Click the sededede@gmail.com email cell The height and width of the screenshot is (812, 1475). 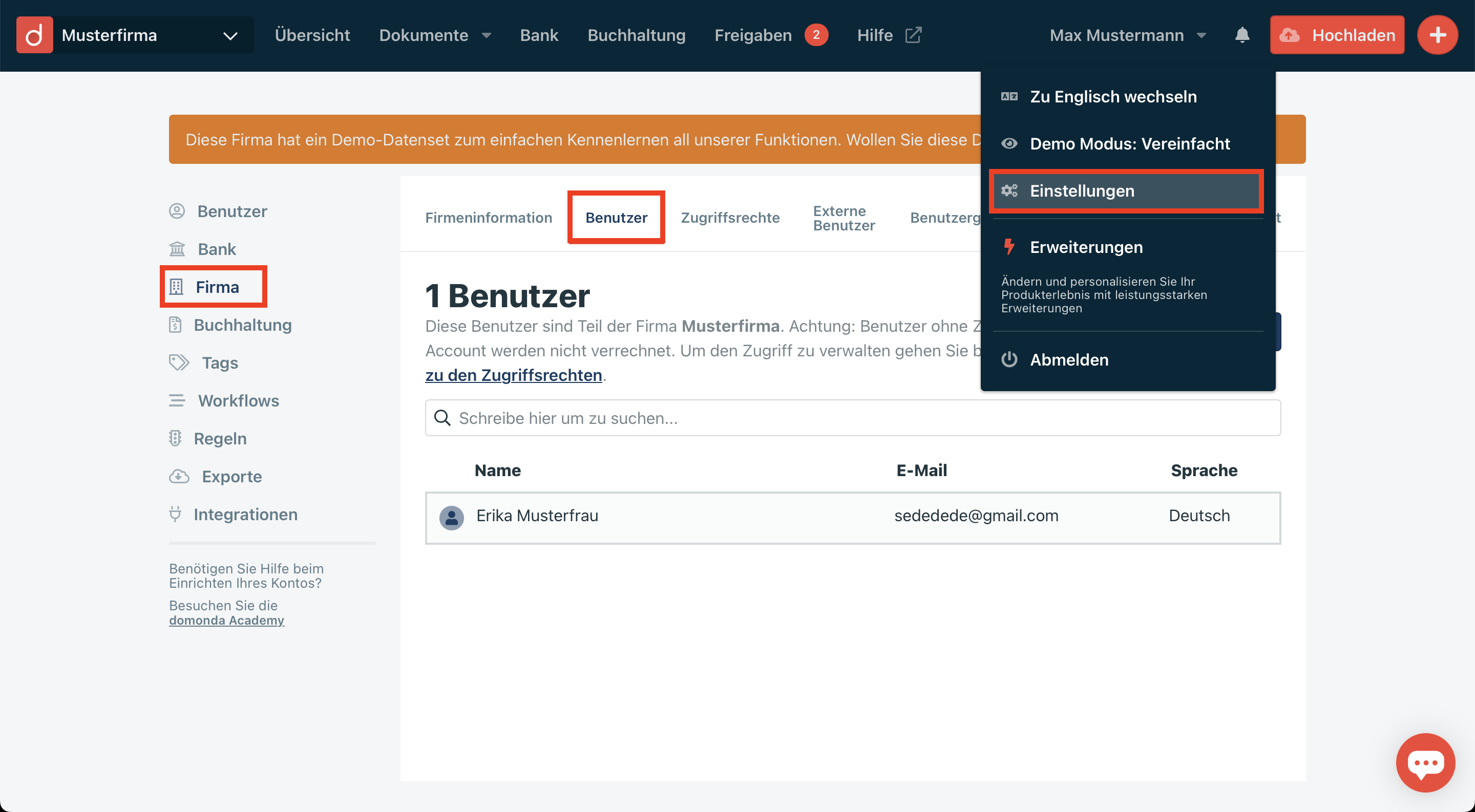(x=976, y=515)
